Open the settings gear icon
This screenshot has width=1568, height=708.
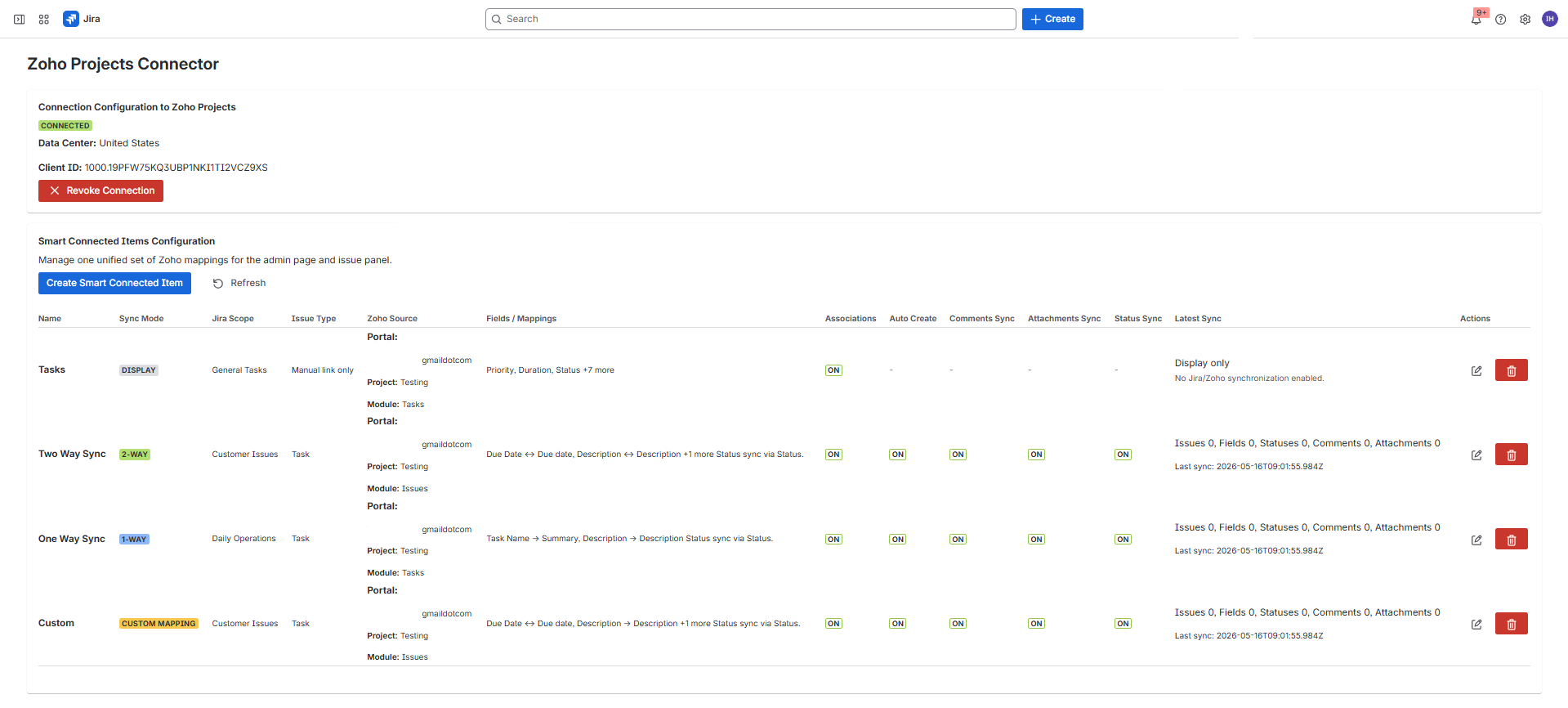click(x=1526, y=19)
